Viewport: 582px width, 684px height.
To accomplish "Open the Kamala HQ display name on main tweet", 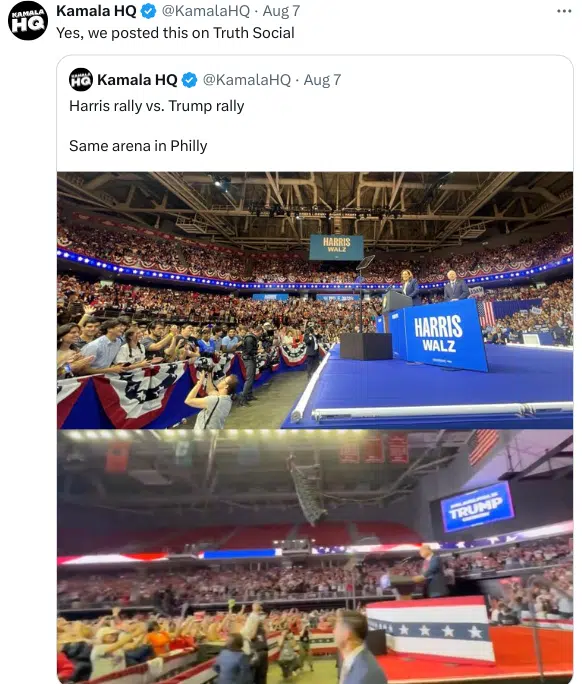I will point(96,11).
